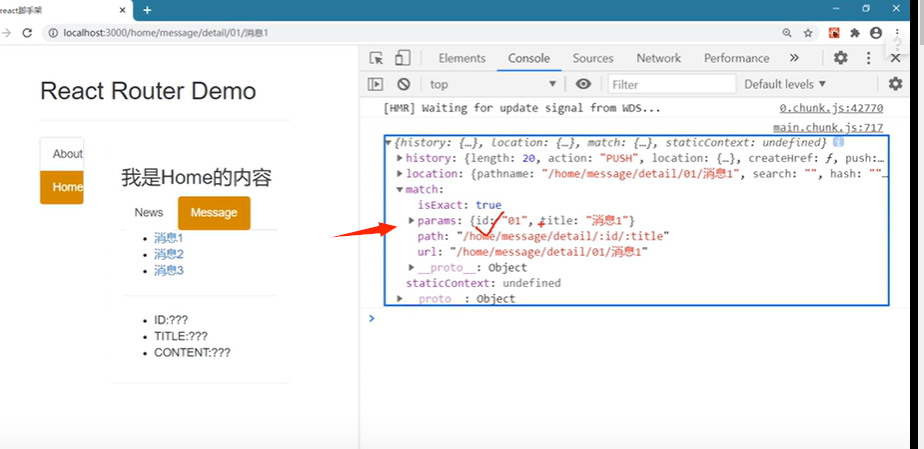The width and height of the screenshot is (924, 449).
Task: Collapse the logged props object
Action: (x=388, y=143)
